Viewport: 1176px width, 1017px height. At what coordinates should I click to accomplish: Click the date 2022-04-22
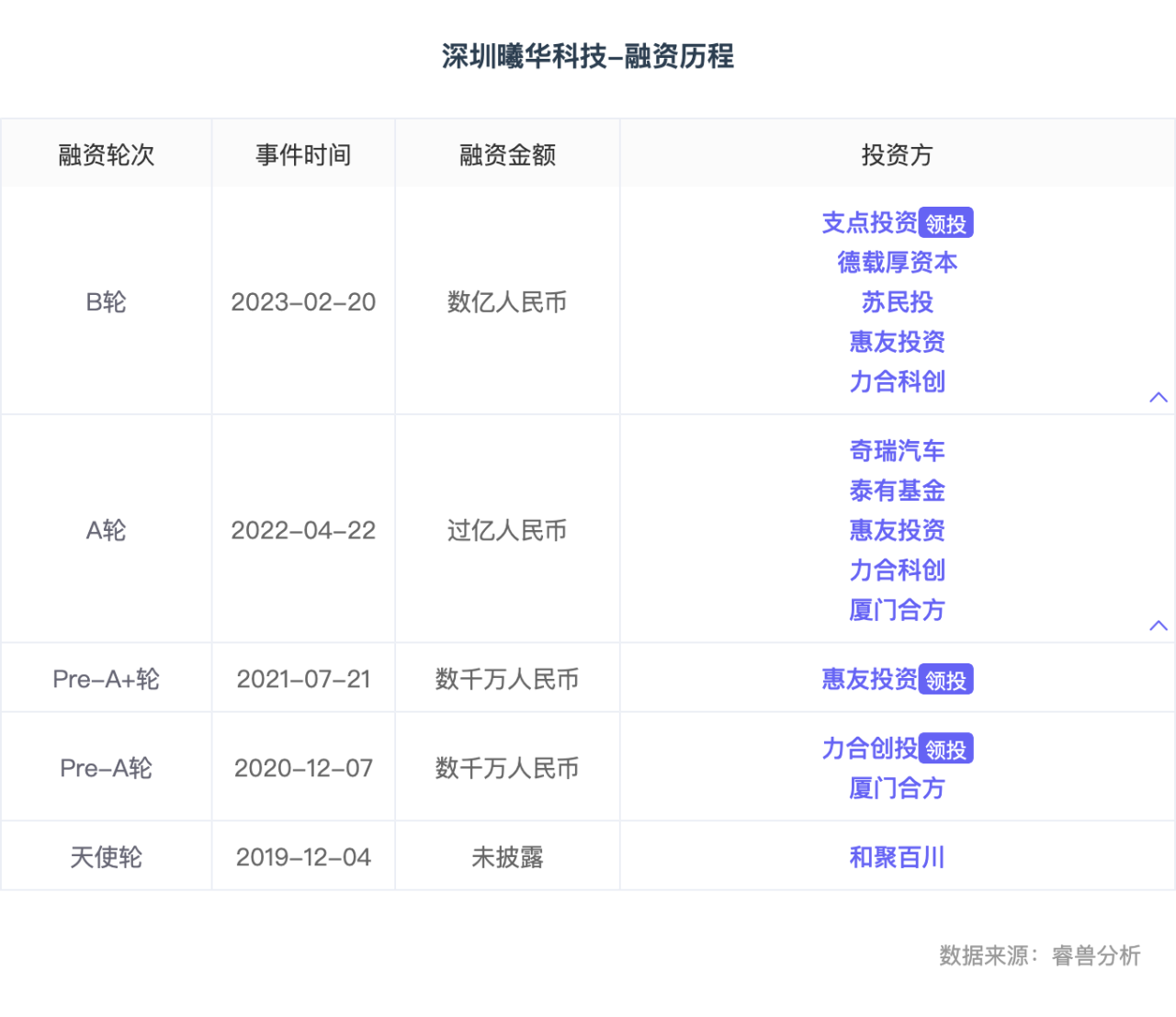pos(303,530)
